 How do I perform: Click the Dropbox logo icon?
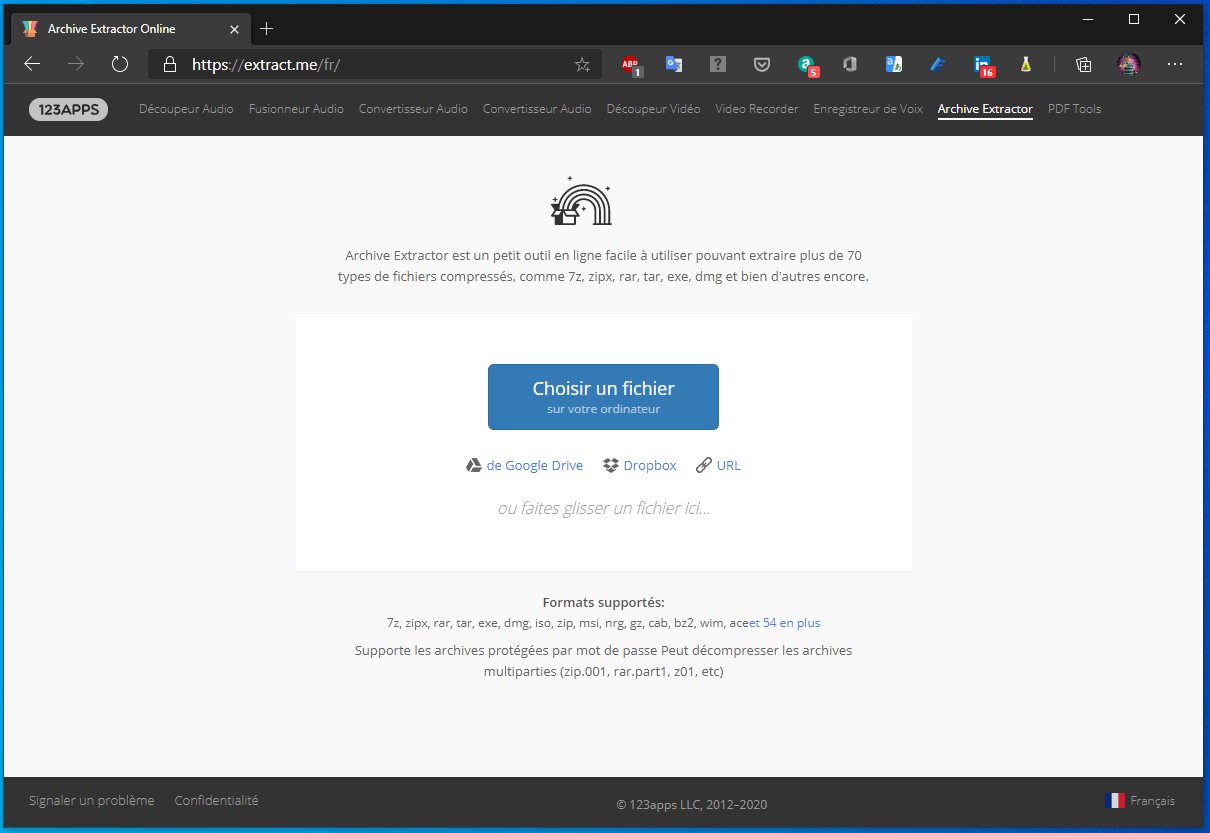(611, 465)
